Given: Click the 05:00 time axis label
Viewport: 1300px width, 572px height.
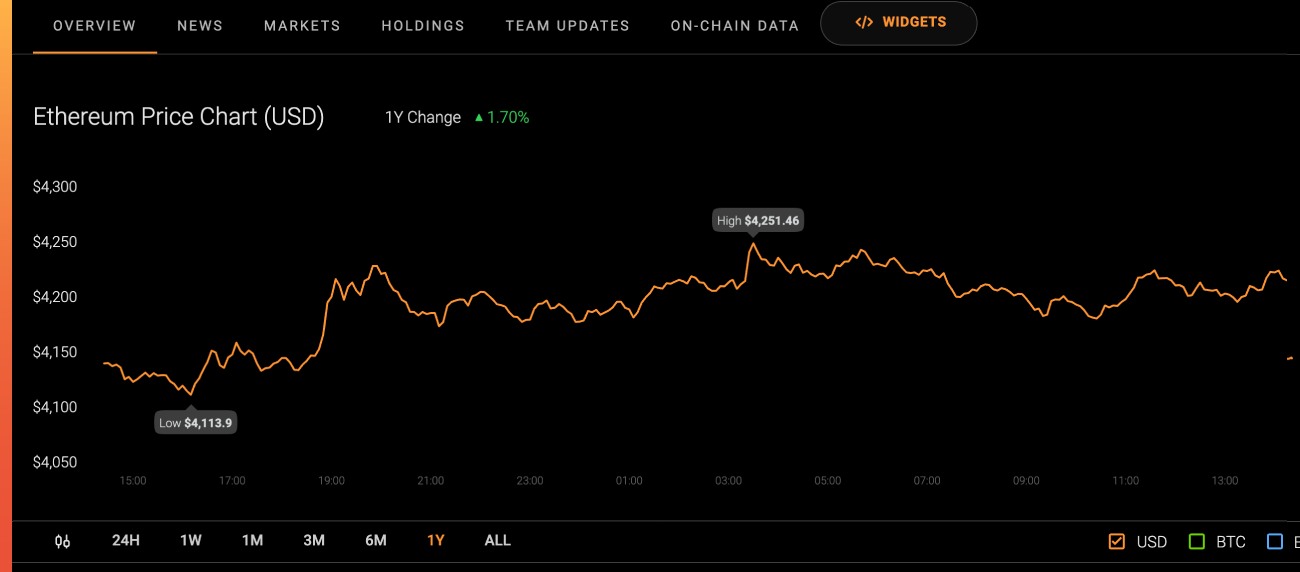Looking at the screenshot, I should point(827,481).
